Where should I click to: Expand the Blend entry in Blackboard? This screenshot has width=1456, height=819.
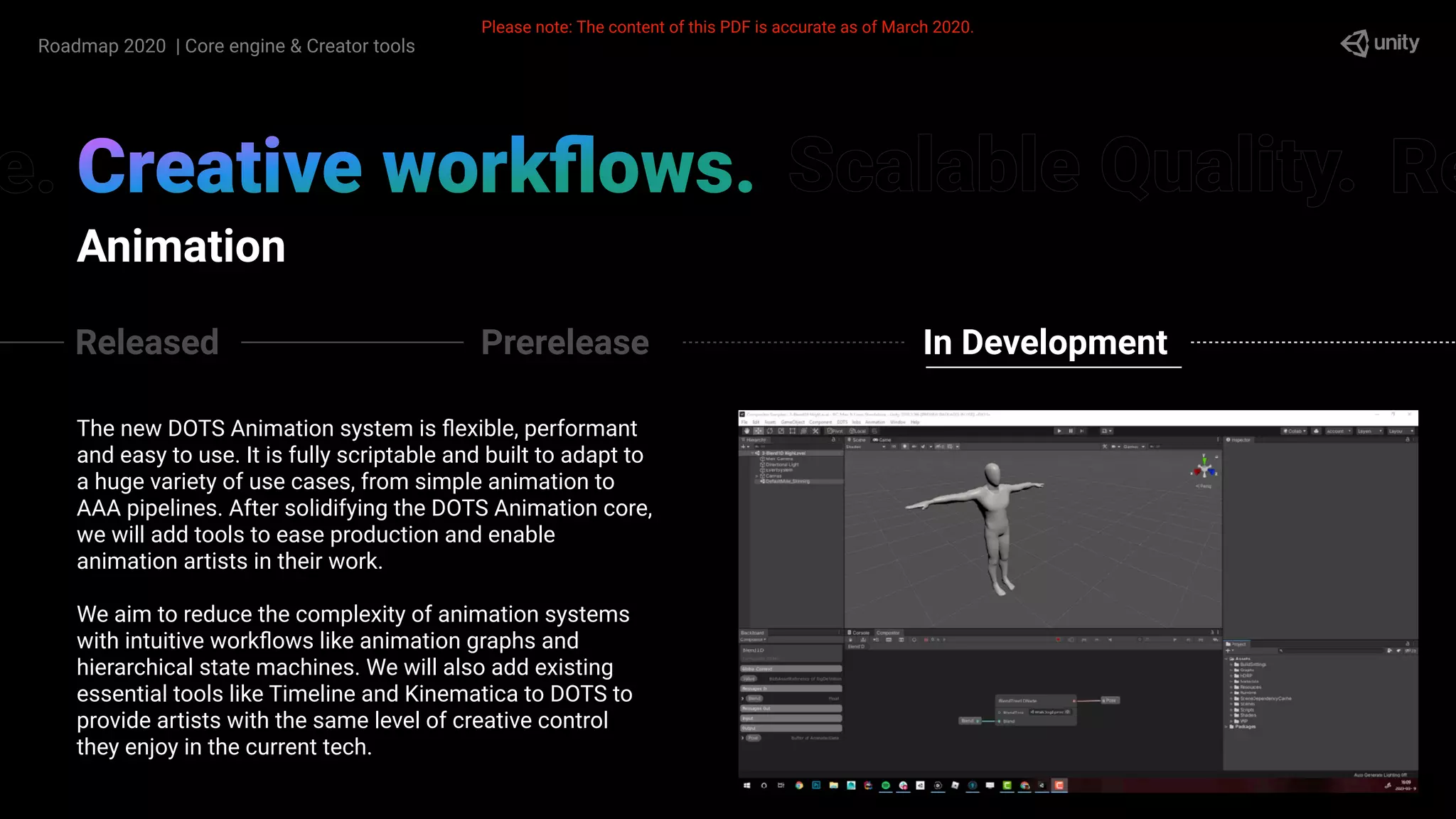742,698
